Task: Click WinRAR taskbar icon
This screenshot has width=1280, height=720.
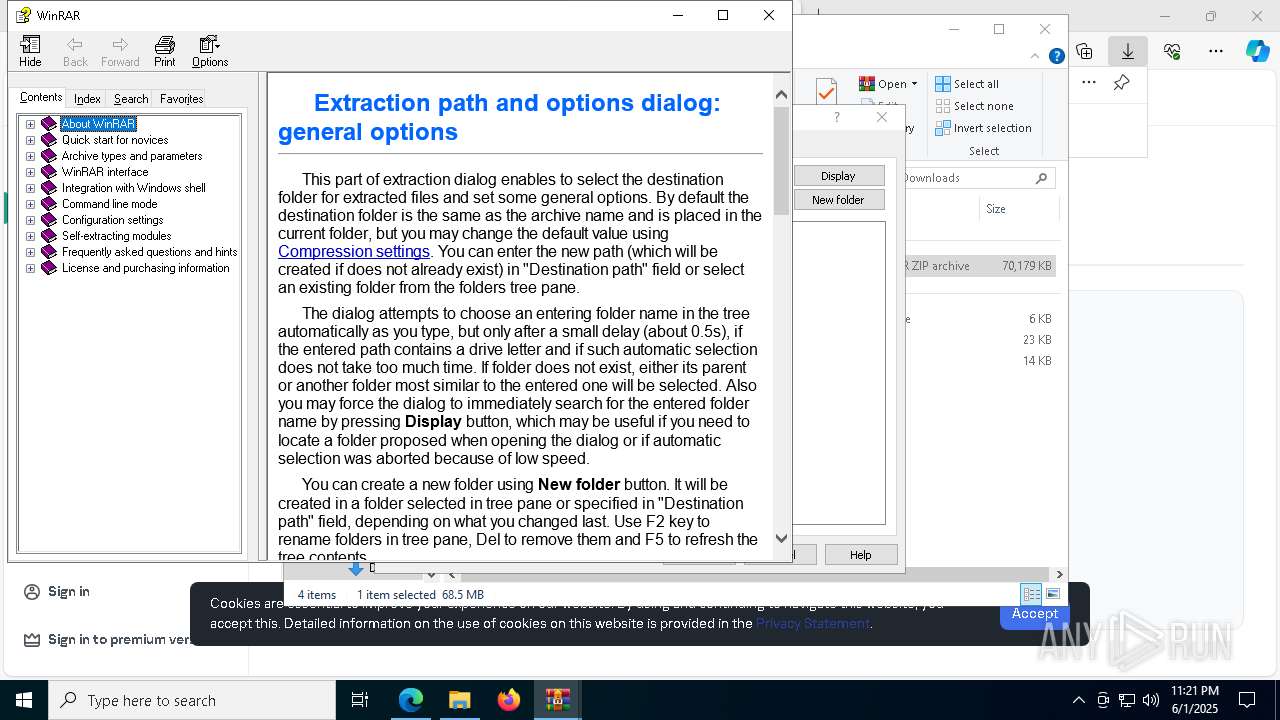Action: click(x=558, y=700)
